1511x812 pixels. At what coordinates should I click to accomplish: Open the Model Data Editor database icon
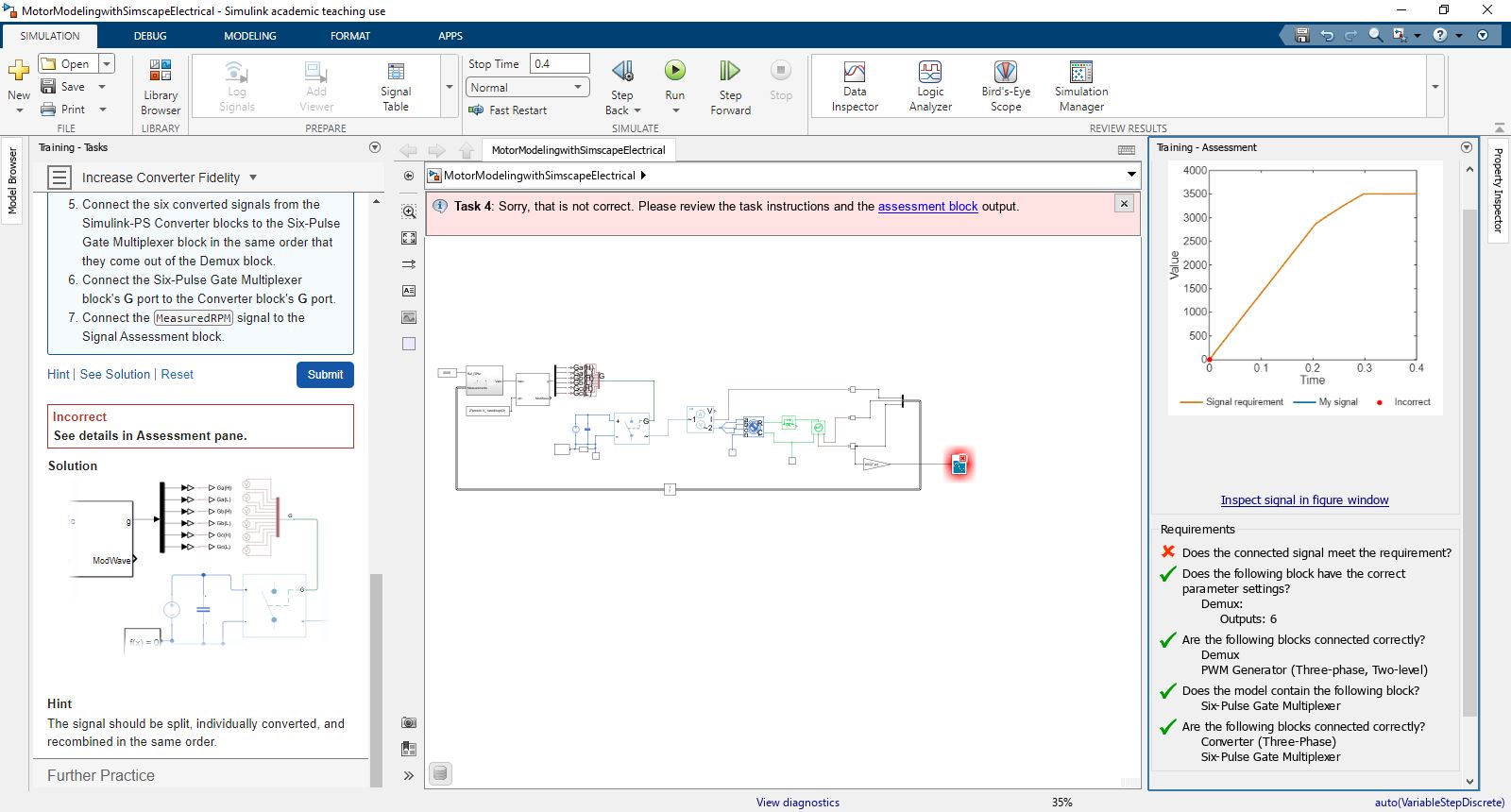[x=440, y=774]
